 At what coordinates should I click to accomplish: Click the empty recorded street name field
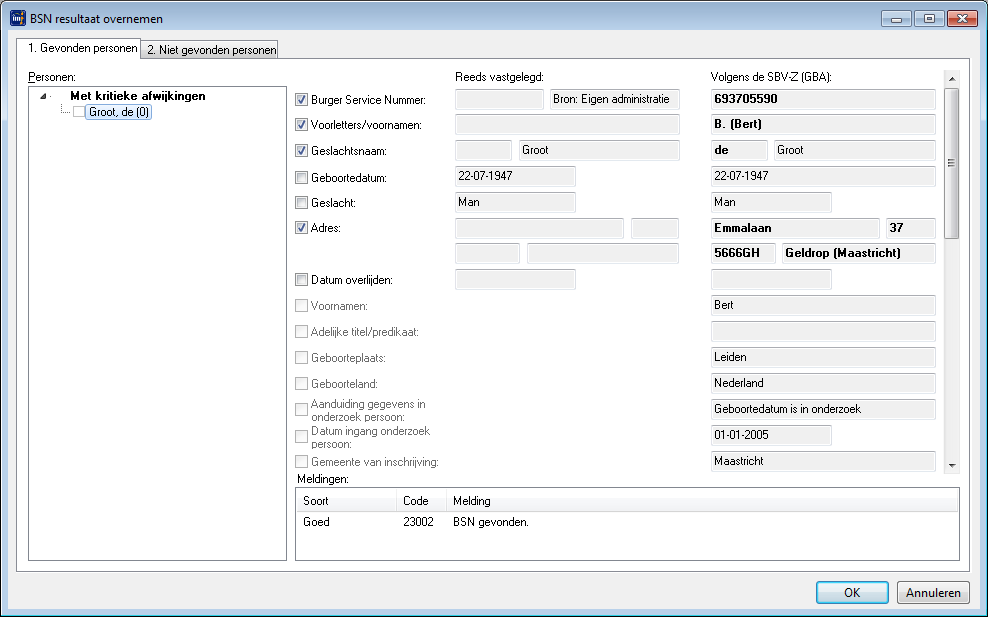click(539, 228)
